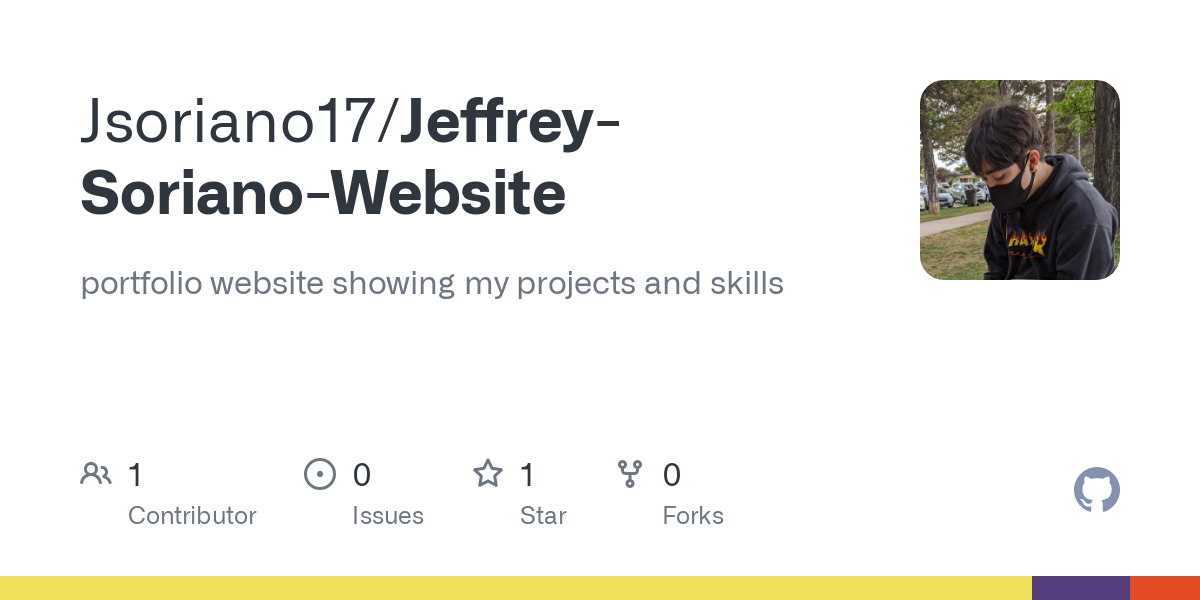Click the forks count number 0
The image size is (1200, 600).
pos(672,475)
